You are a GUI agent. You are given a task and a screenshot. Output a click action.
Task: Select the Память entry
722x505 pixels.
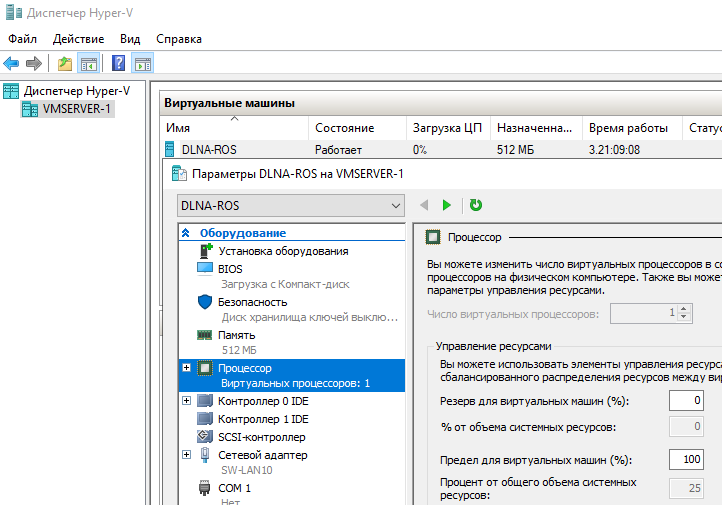(236, 335)
